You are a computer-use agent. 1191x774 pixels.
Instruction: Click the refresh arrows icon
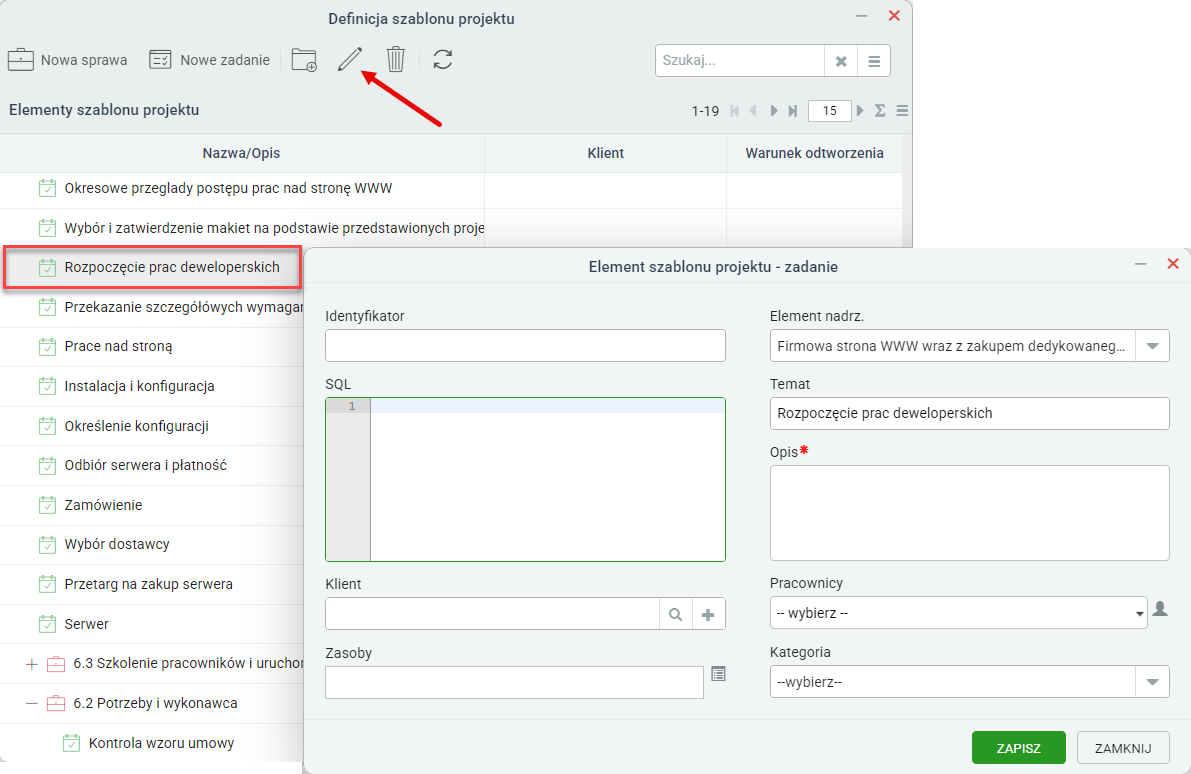point(443,60)
